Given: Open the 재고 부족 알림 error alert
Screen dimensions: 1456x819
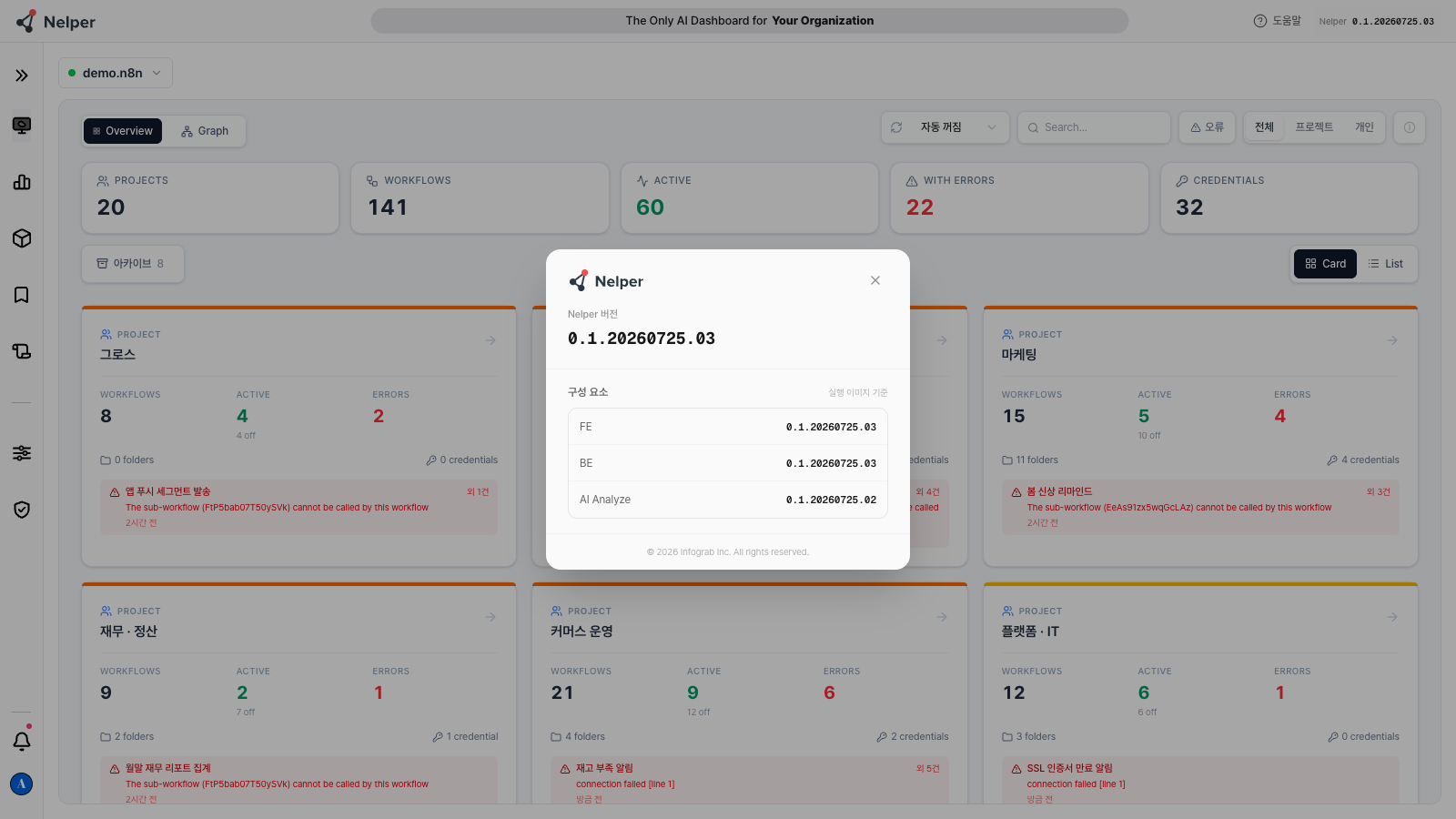Looking at the screenshot, I should 750,781.
